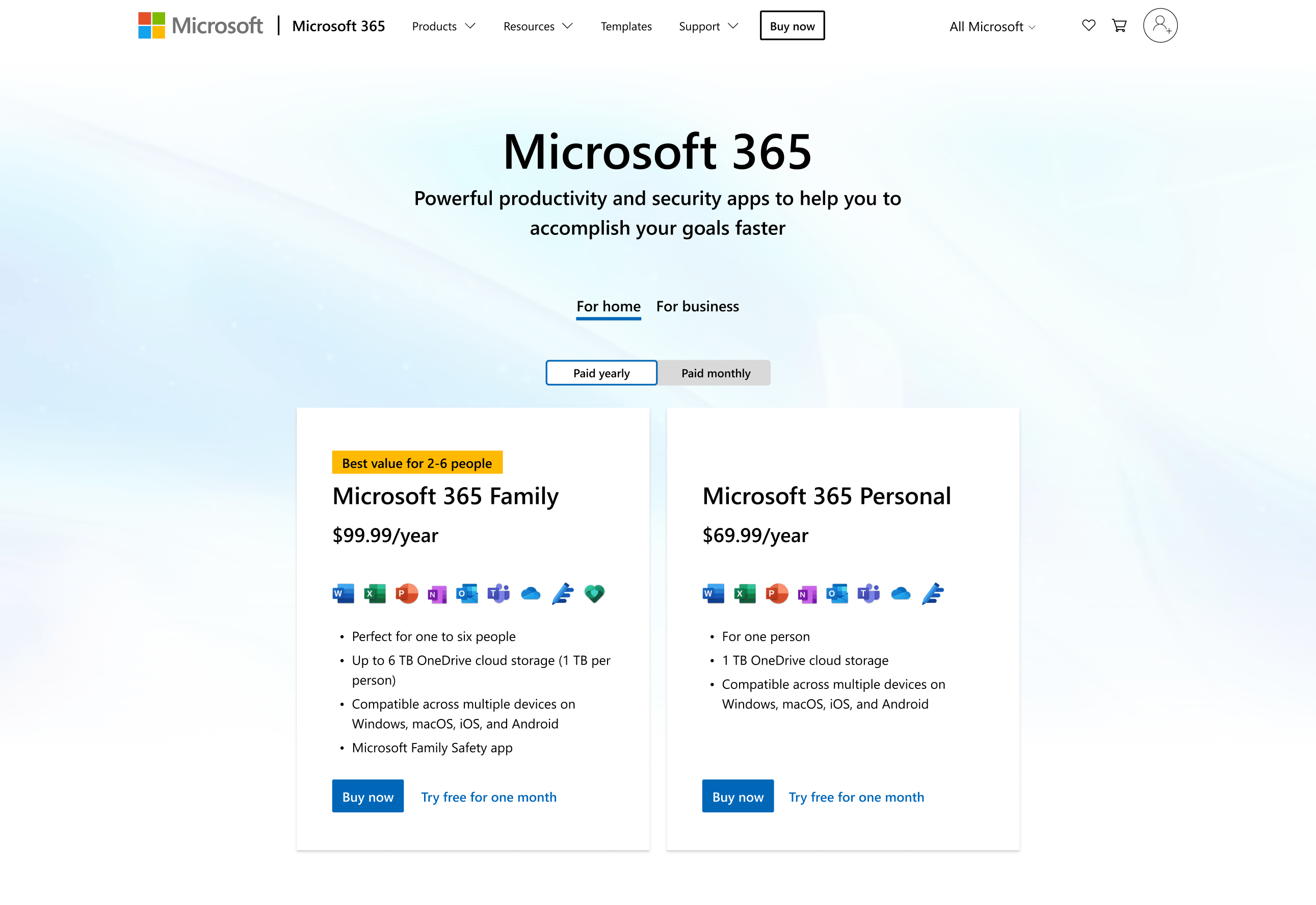Image resolution: width=1316 pixels, height=905 pixels.
Task: Click the Teams icon under Microsoft 365 Personal
Action: click(869, 594)
